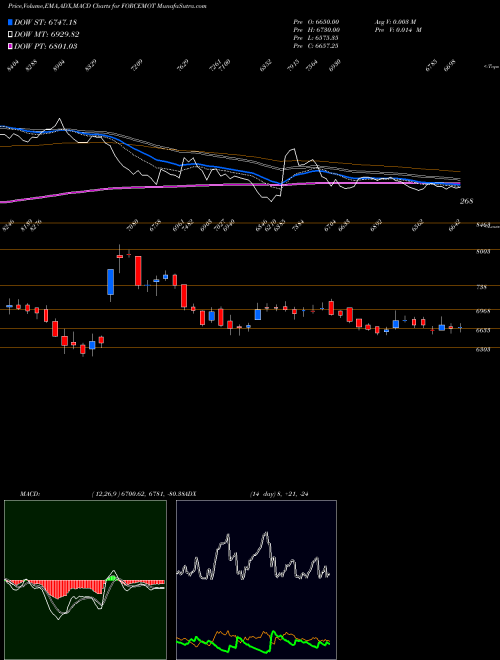
Task: Open the green MACD chart panel
Action: click(85, 580)
